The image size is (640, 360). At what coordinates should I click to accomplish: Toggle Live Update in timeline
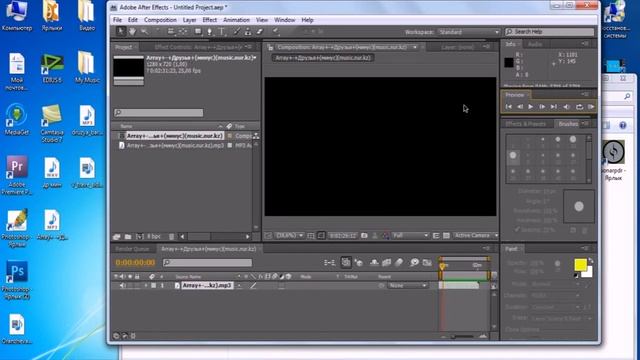point(346,262)
